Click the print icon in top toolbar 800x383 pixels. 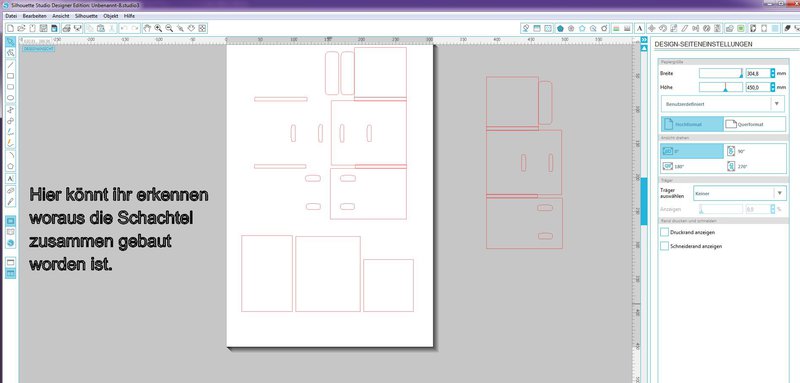tap(66, 28)
